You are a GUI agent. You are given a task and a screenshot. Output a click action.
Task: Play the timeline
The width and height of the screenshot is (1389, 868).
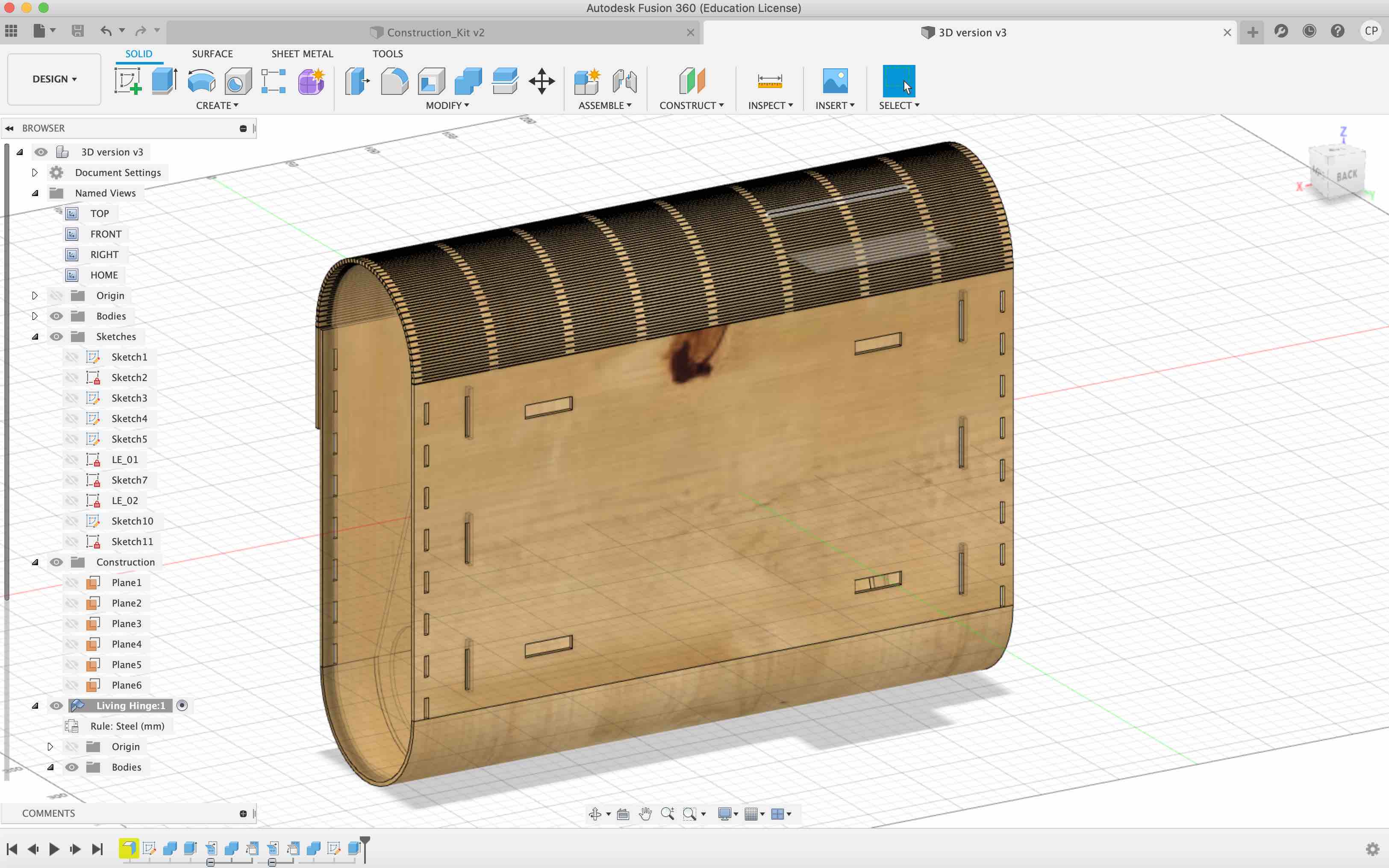click(x=54, y=849)
